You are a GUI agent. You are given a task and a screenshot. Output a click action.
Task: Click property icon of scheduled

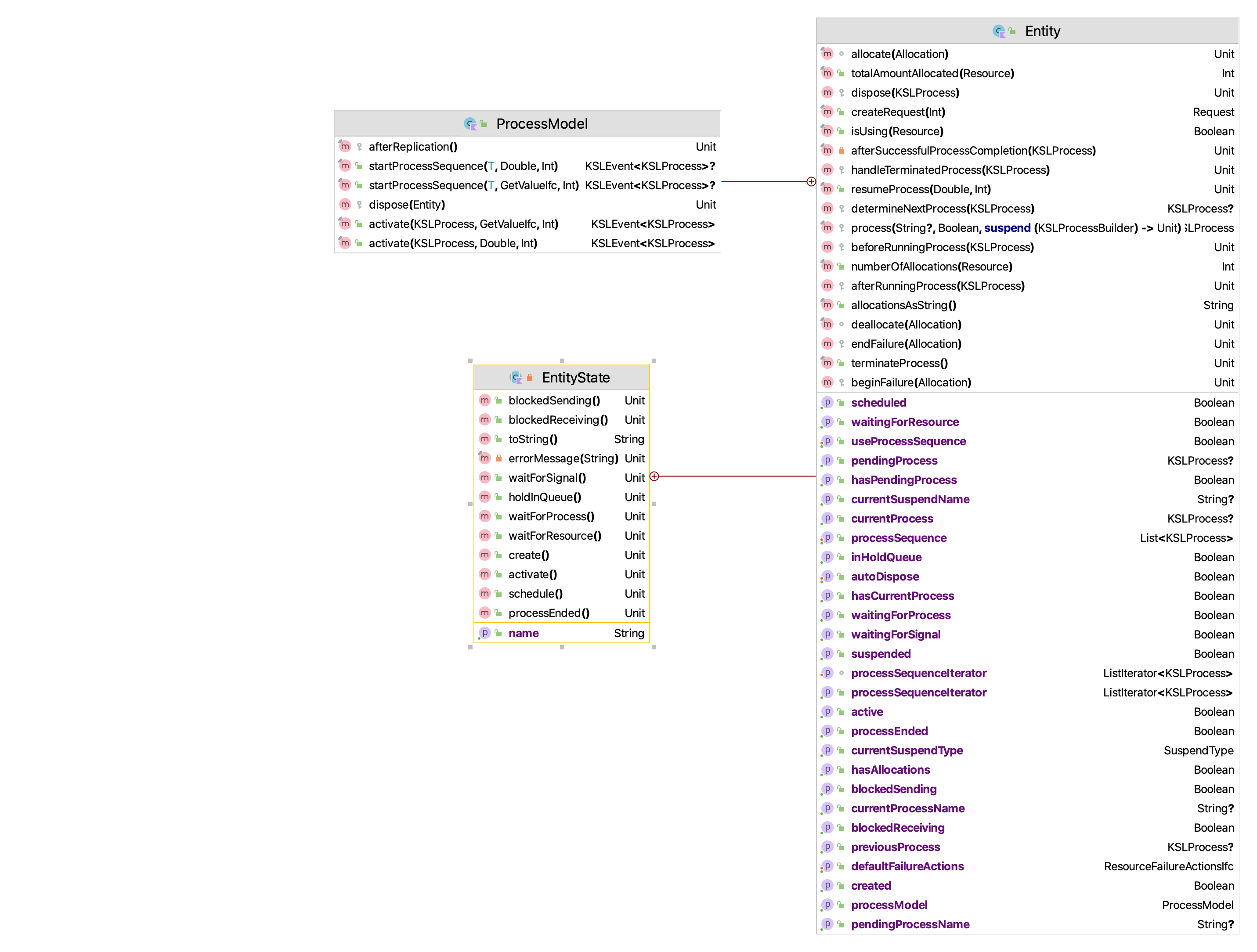(827, 403)
